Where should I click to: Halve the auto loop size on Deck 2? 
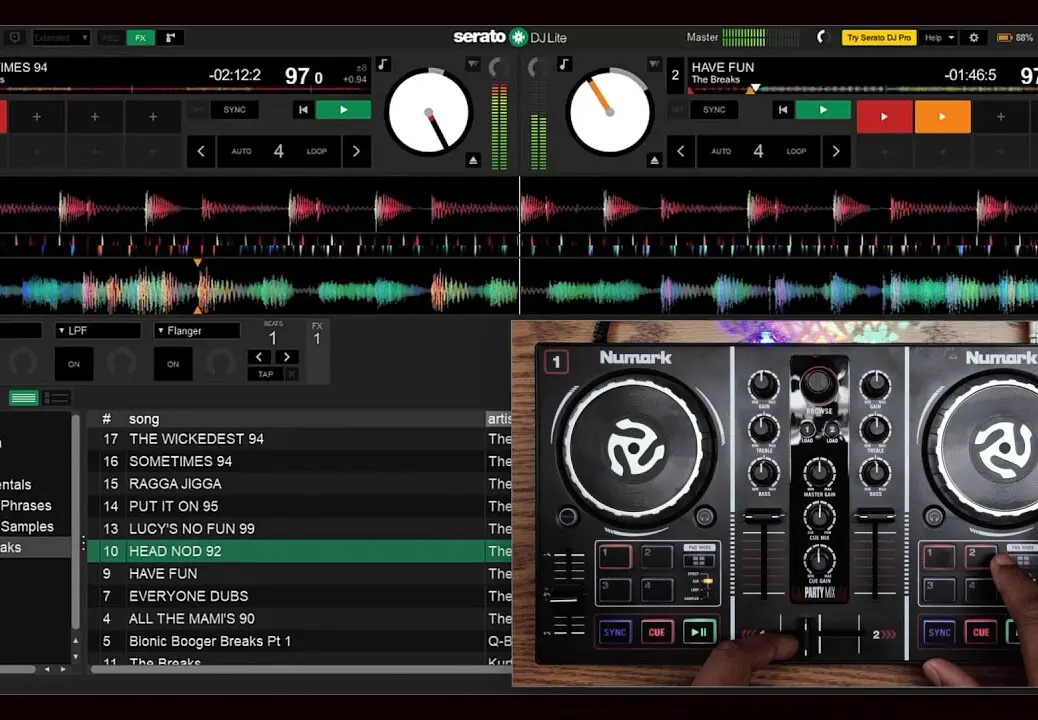[681, 152]
